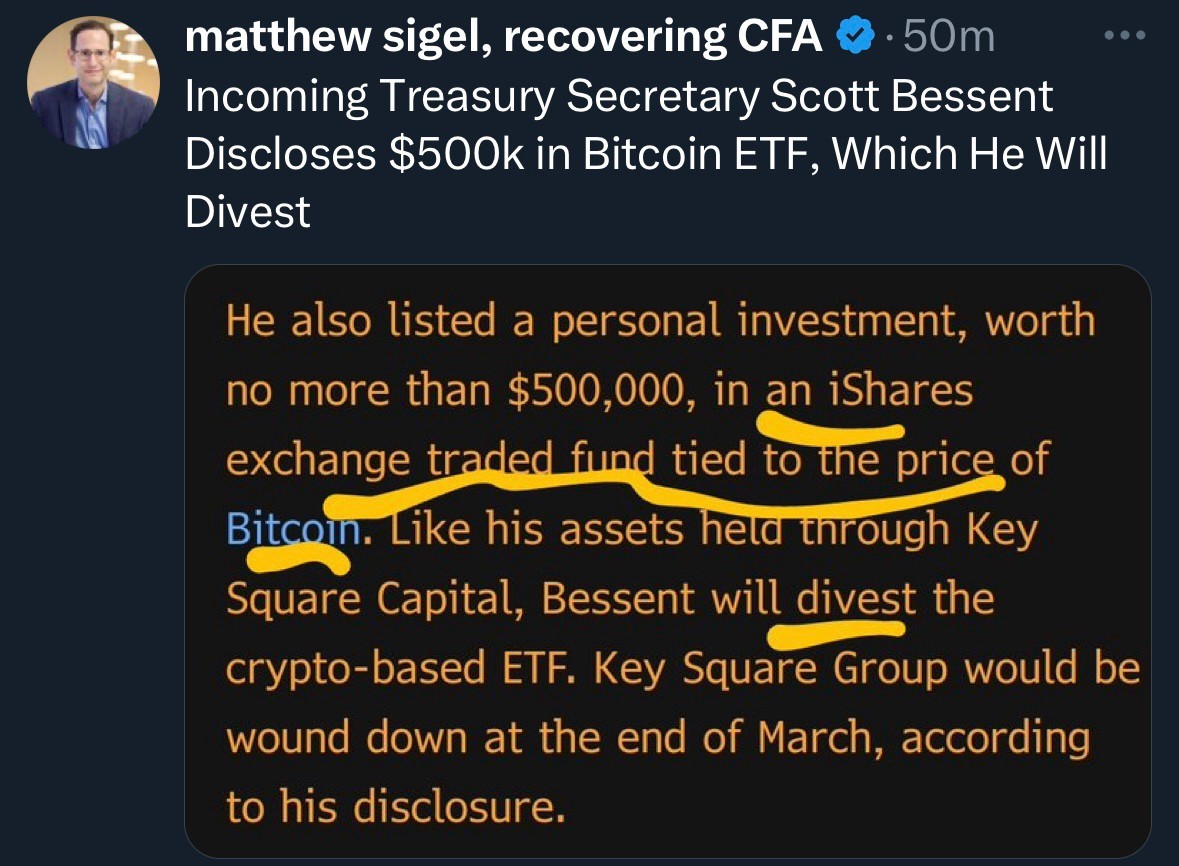Click the word Divest ending the tweet
The height and width of the screenshot is (866, 1179).
248,212
